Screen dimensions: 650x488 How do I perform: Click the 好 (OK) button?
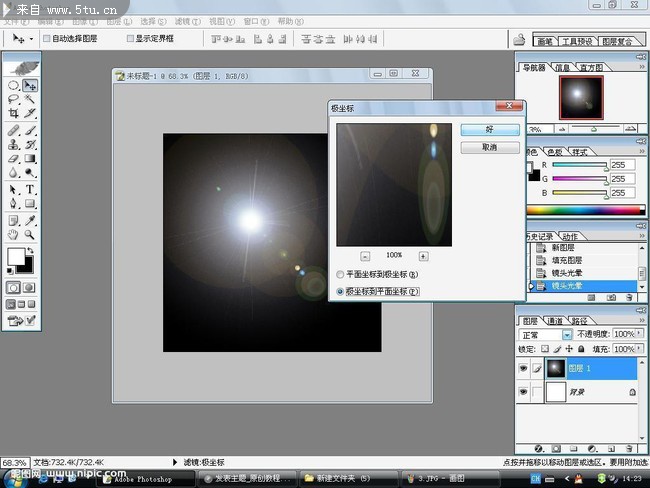(x=489, y=130)
